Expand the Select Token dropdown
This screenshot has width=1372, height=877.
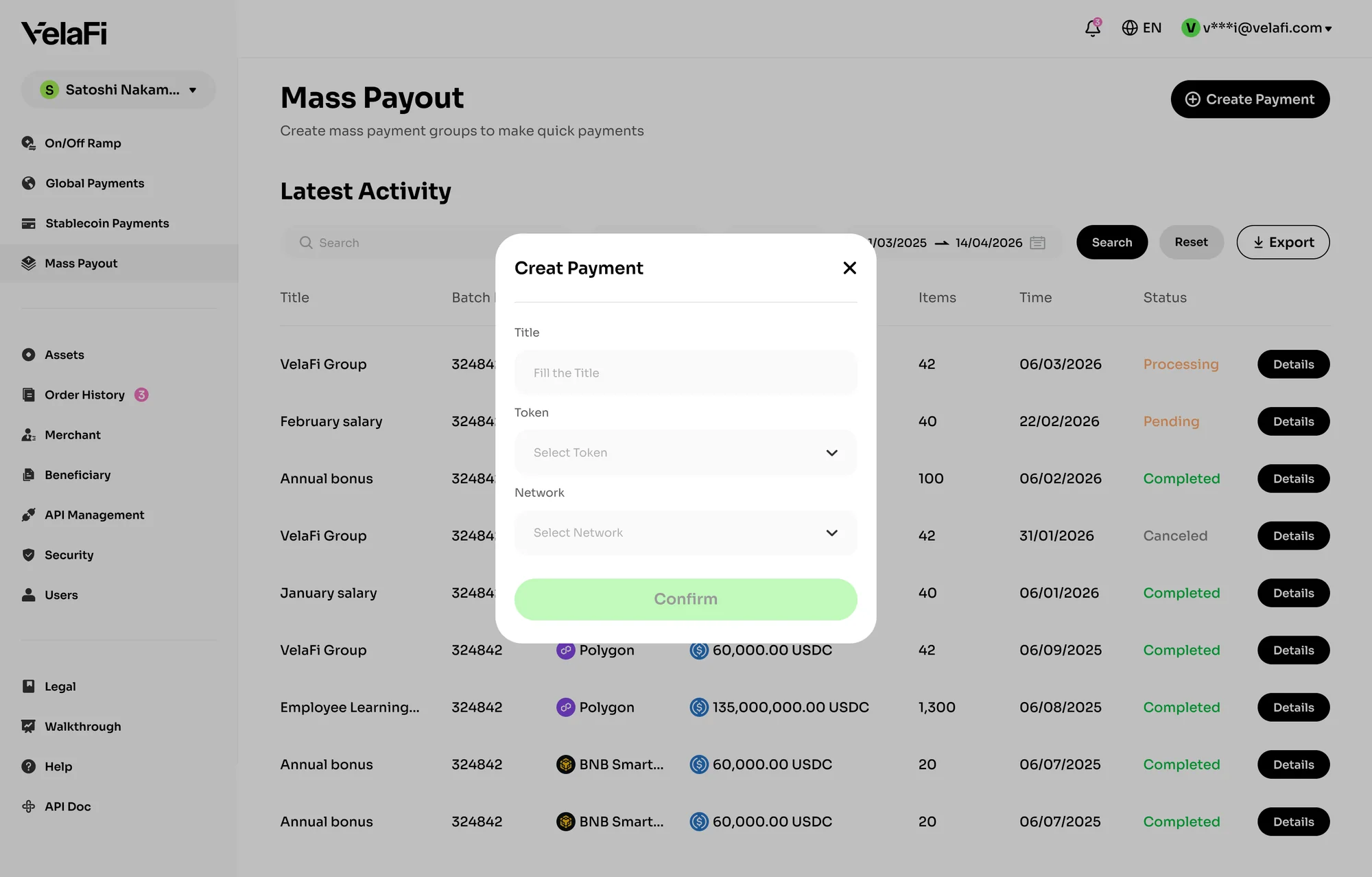pos(685,453)
